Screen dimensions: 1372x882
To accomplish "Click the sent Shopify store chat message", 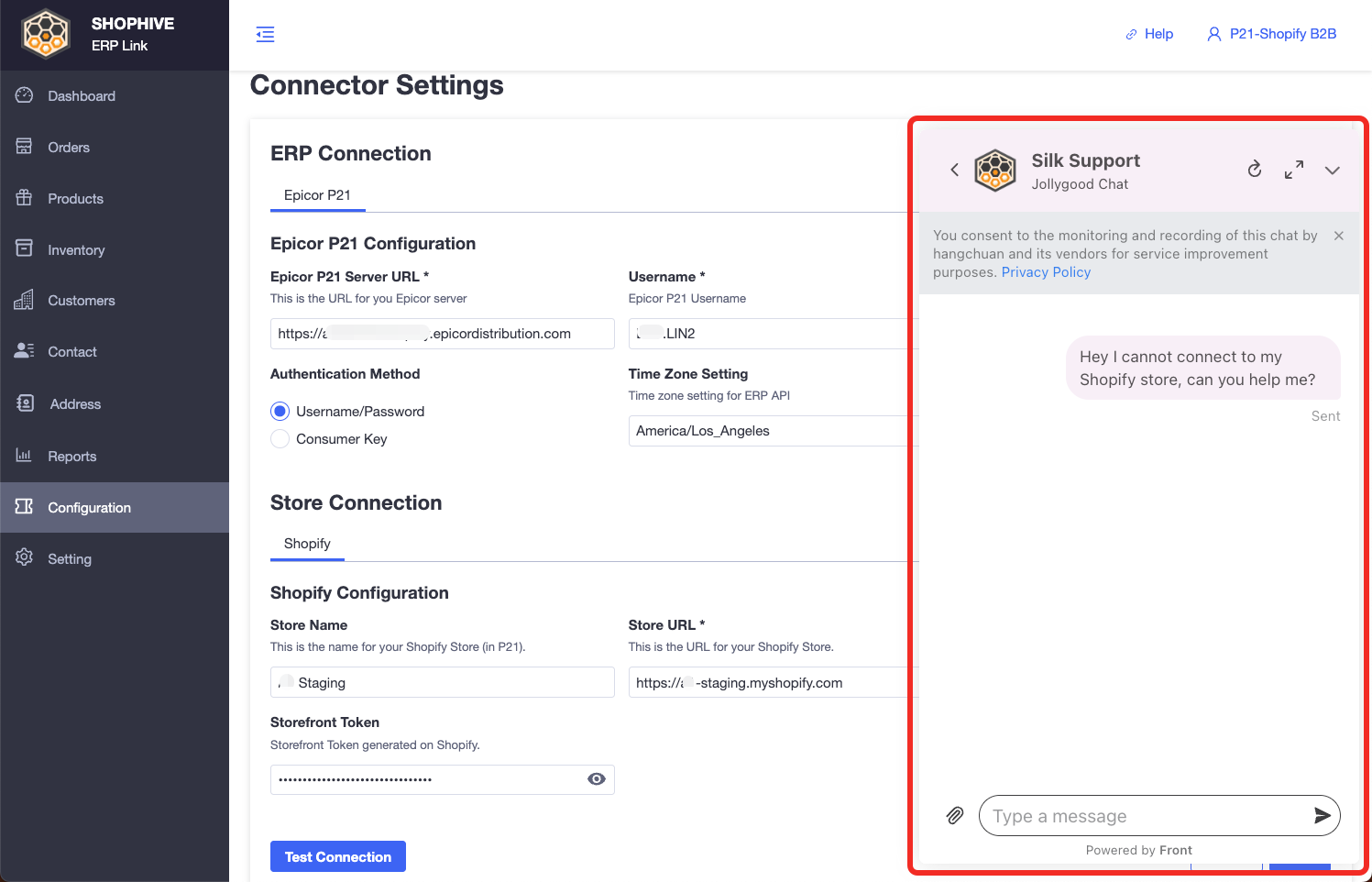I will (x=1203, y=368).
